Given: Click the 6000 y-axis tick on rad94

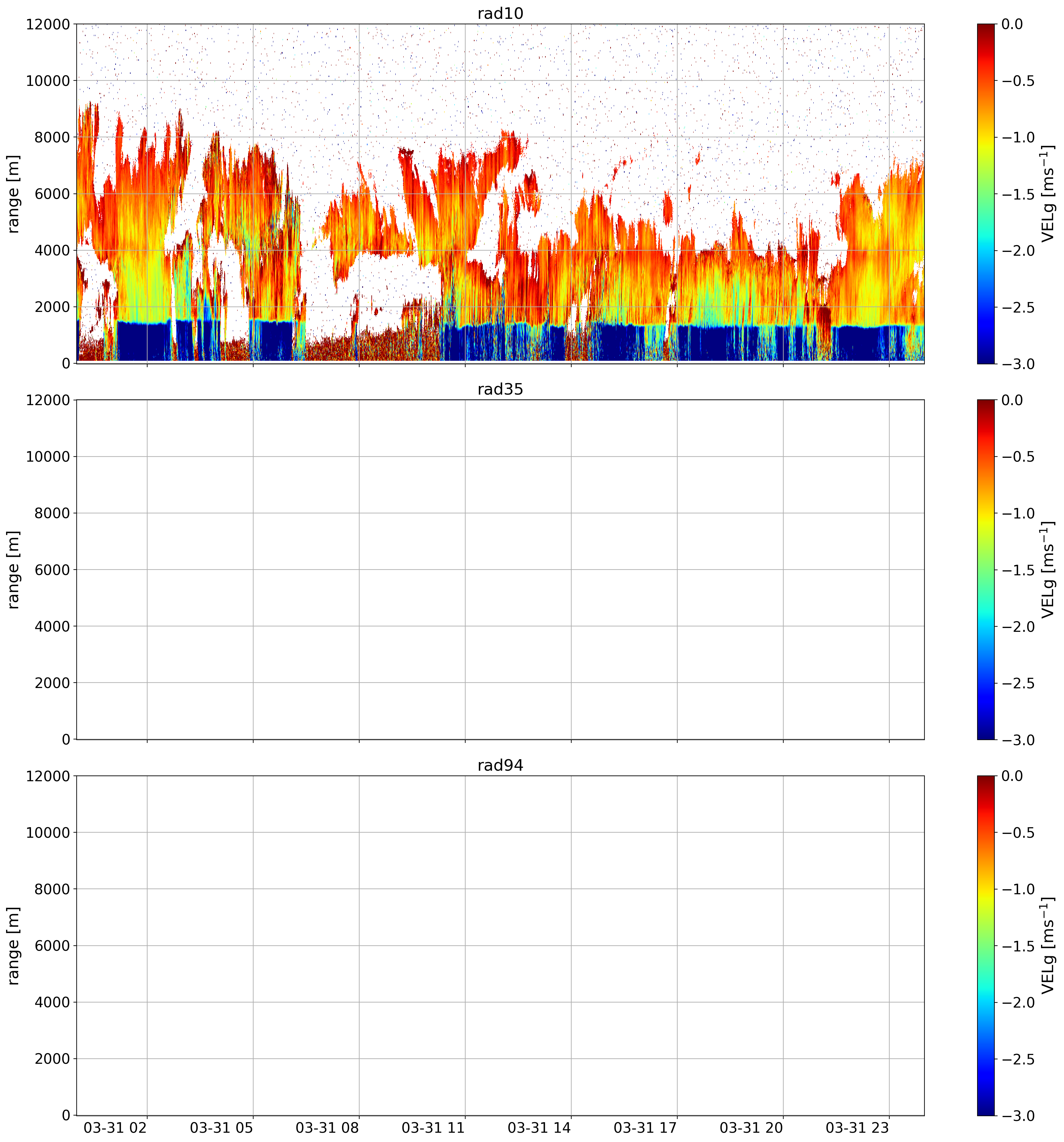Looking at the screenshot, I should [52, 946].
